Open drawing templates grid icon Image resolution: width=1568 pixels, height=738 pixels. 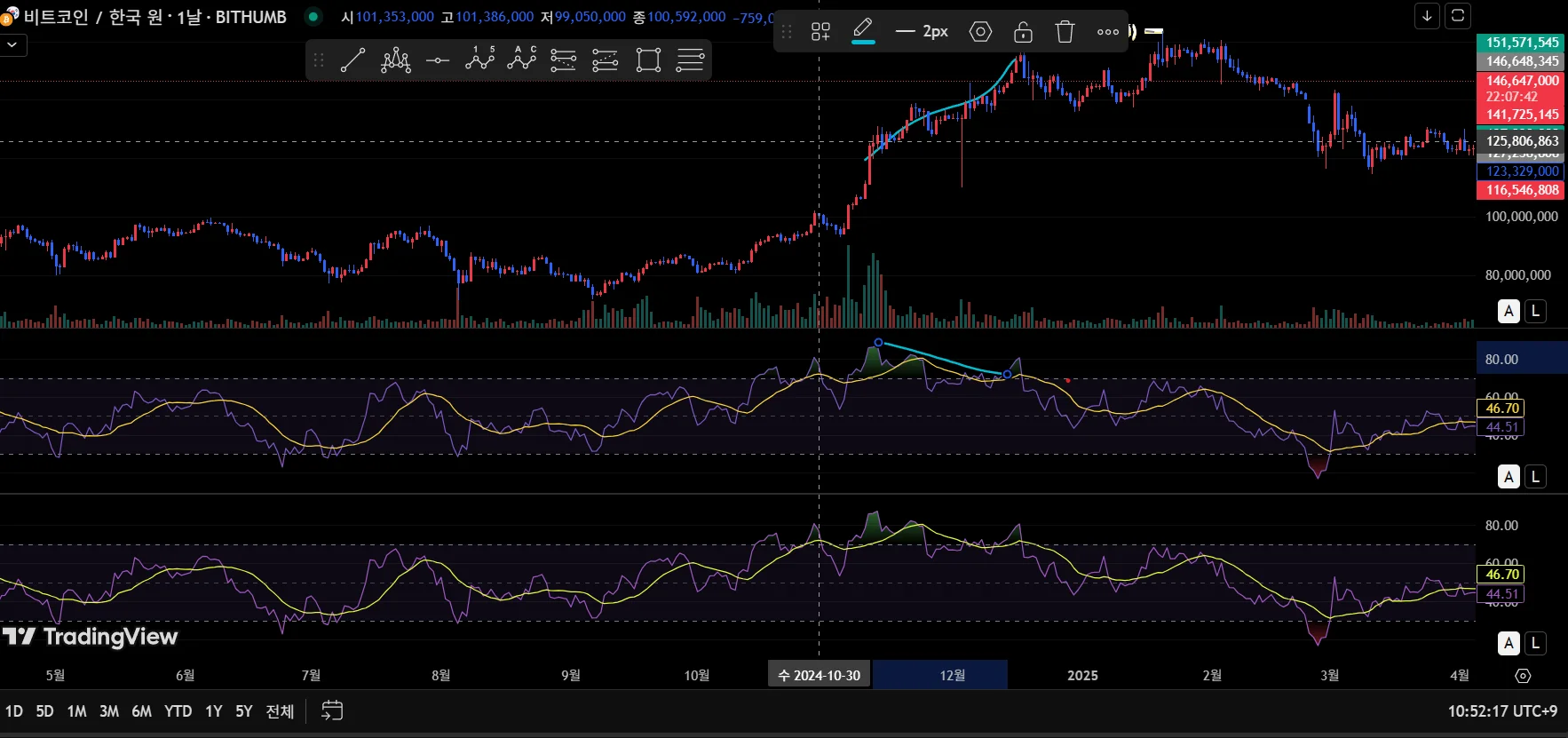pyautogui.click(x=820, y=32)
